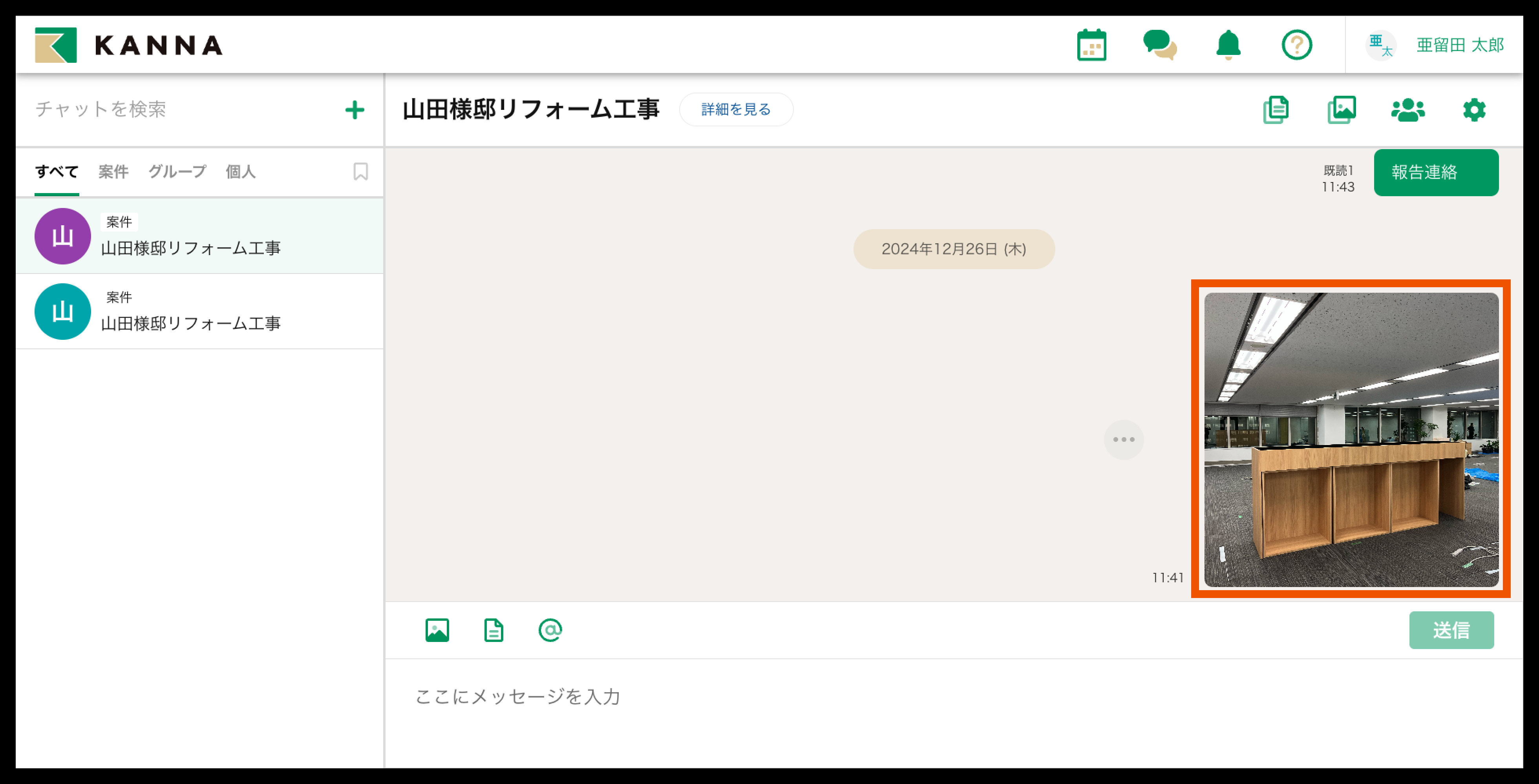Toggle the bookmark filter icon
The width and height of the screenshot is (1539, 784).
click(x=360, y=172)
